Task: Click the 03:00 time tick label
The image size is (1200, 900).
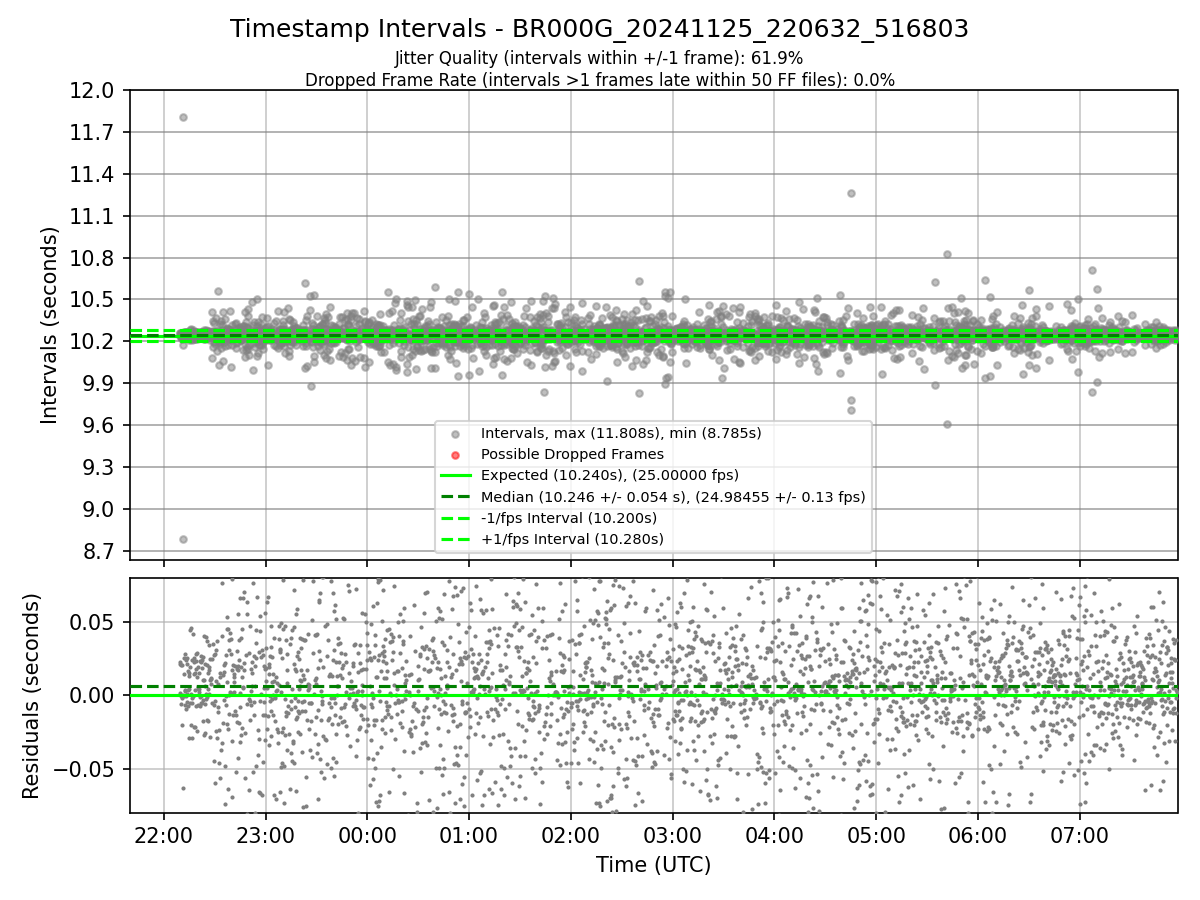Action: coord(672,834)
